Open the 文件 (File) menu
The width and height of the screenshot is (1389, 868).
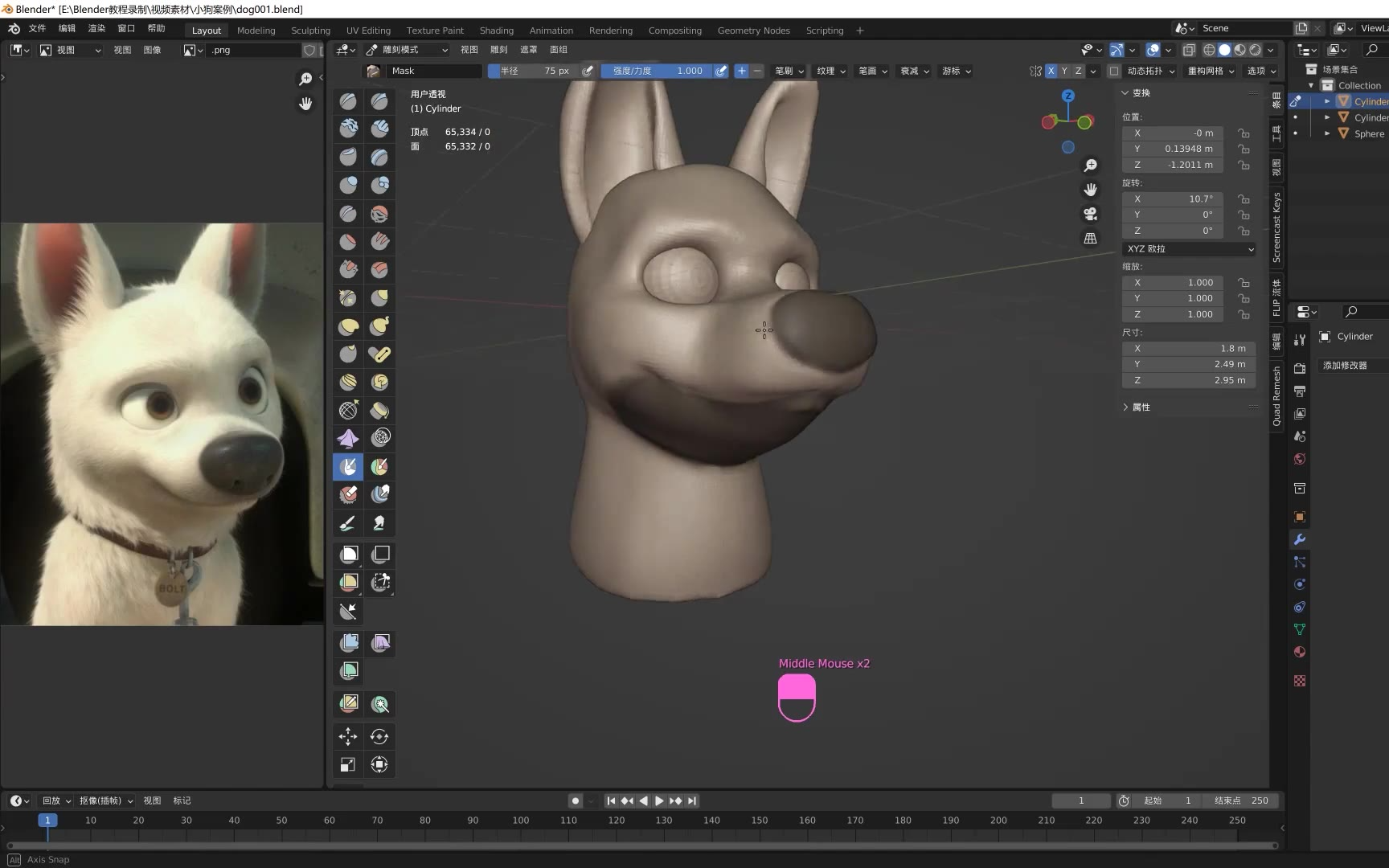[38, 28]
